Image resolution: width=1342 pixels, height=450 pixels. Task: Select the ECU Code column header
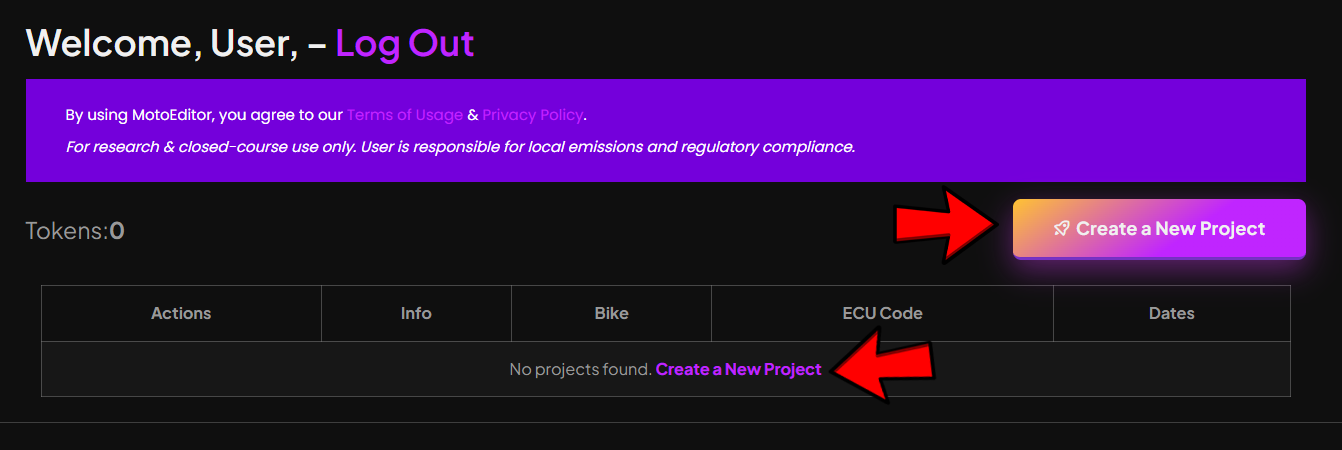[x=882, y=313]
